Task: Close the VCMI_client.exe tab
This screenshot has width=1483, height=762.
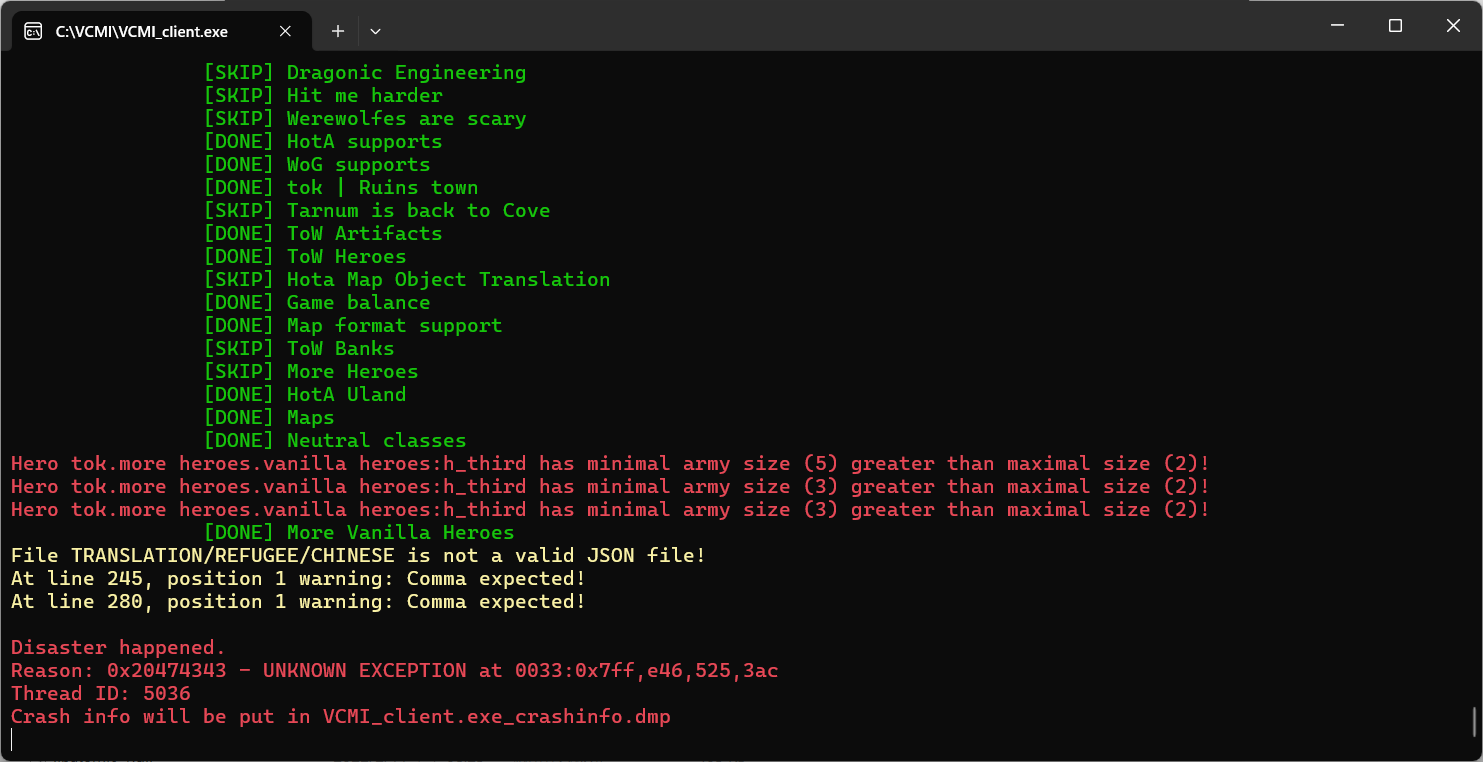Action: pyautogui.click(x=285, y=31)
